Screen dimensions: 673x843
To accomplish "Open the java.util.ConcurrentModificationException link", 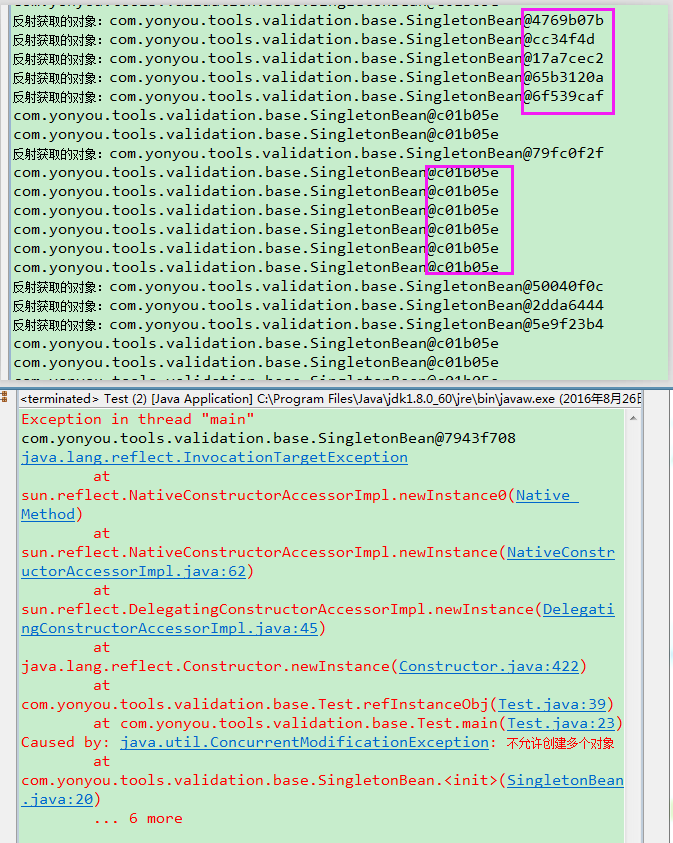I will [304, 742].
